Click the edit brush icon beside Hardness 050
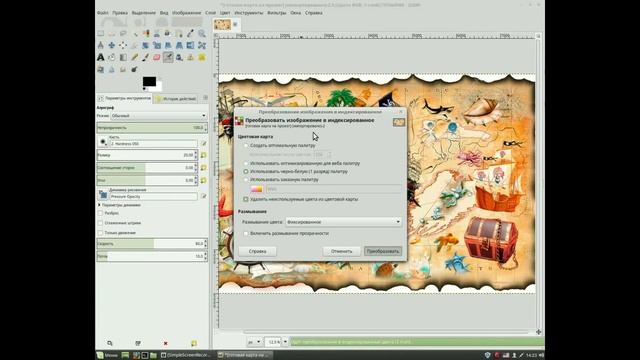 204,143
